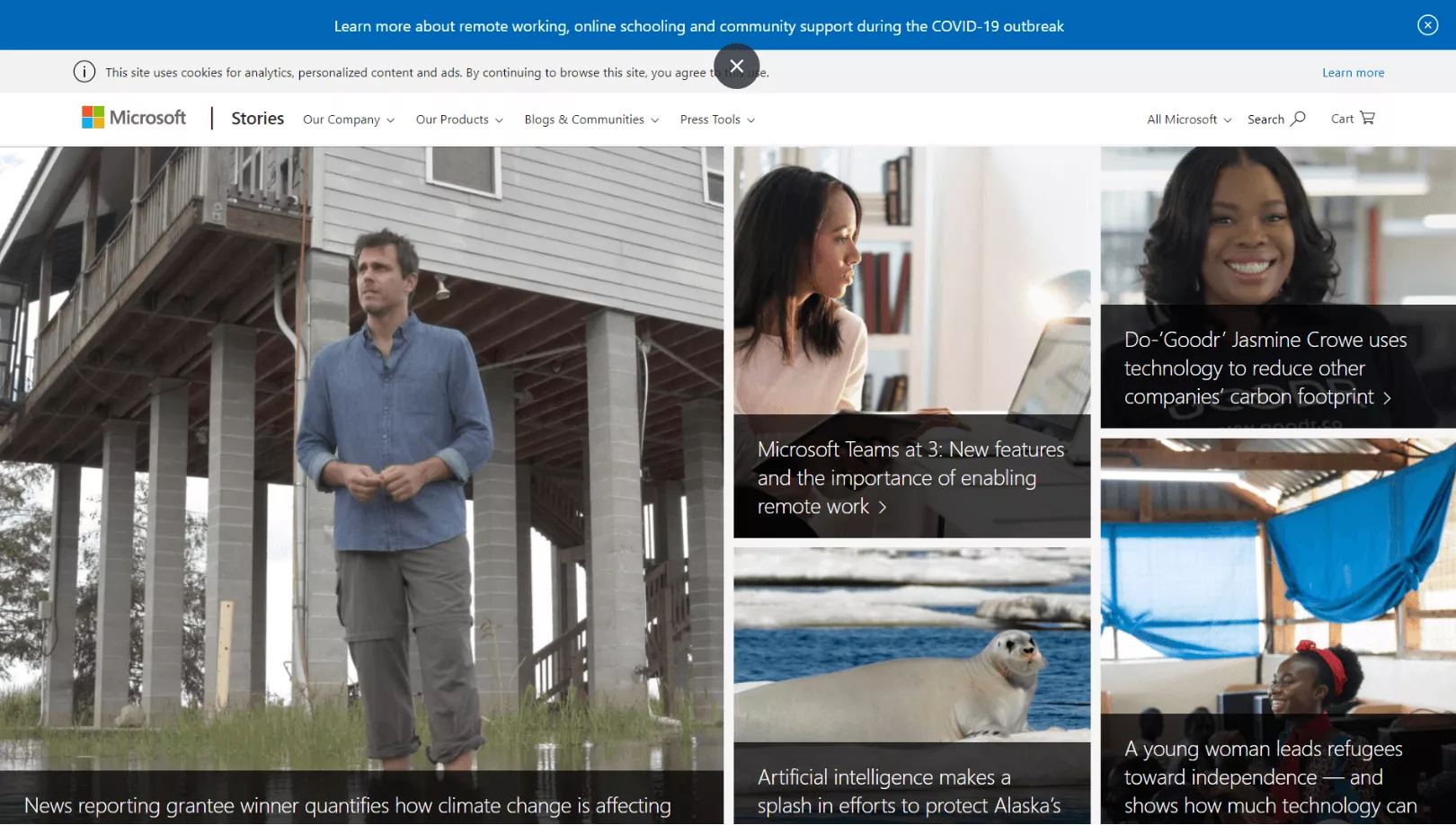Click the Cart text label

click(x=1342, y=119)
